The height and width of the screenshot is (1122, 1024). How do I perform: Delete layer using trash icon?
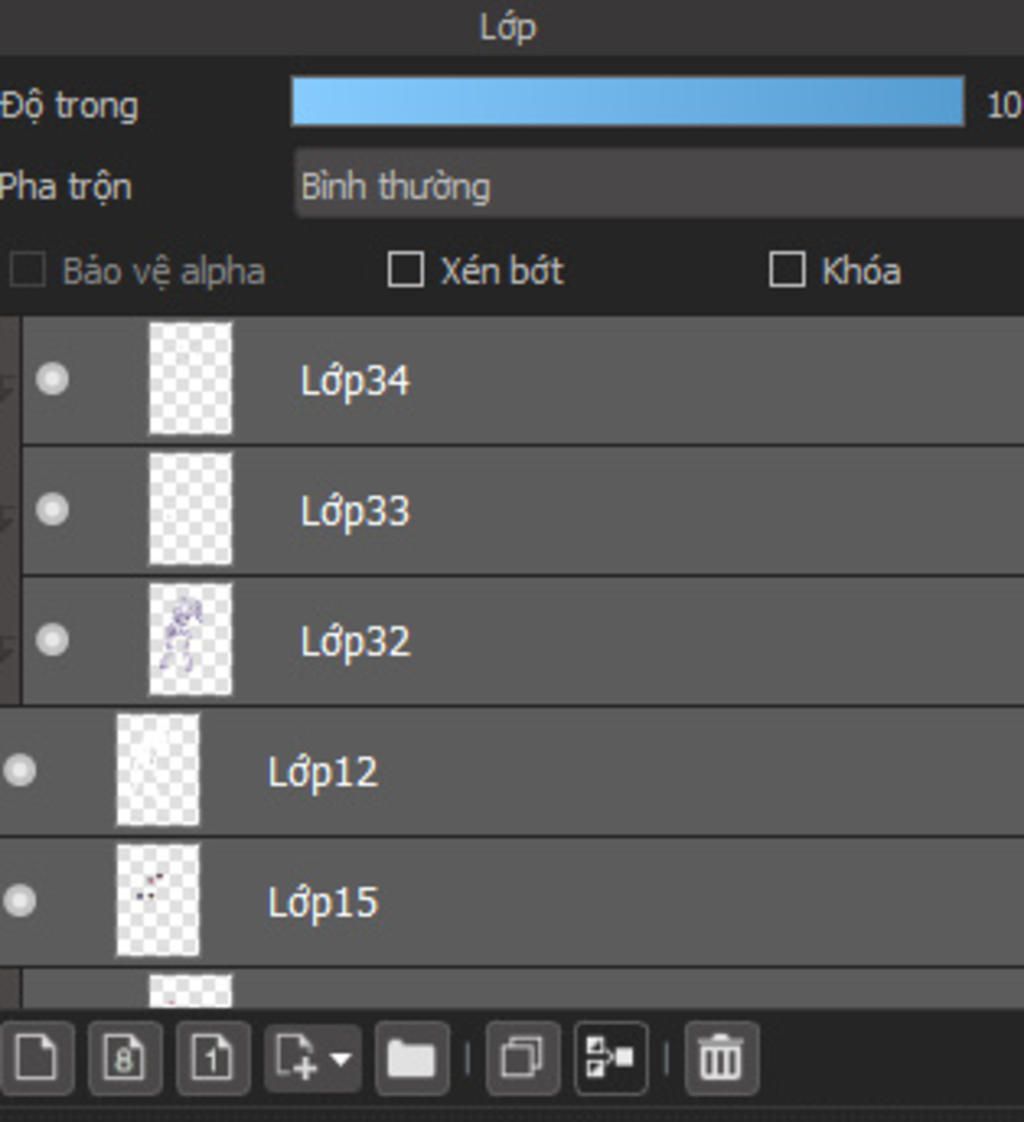[x=720, y=1057]
